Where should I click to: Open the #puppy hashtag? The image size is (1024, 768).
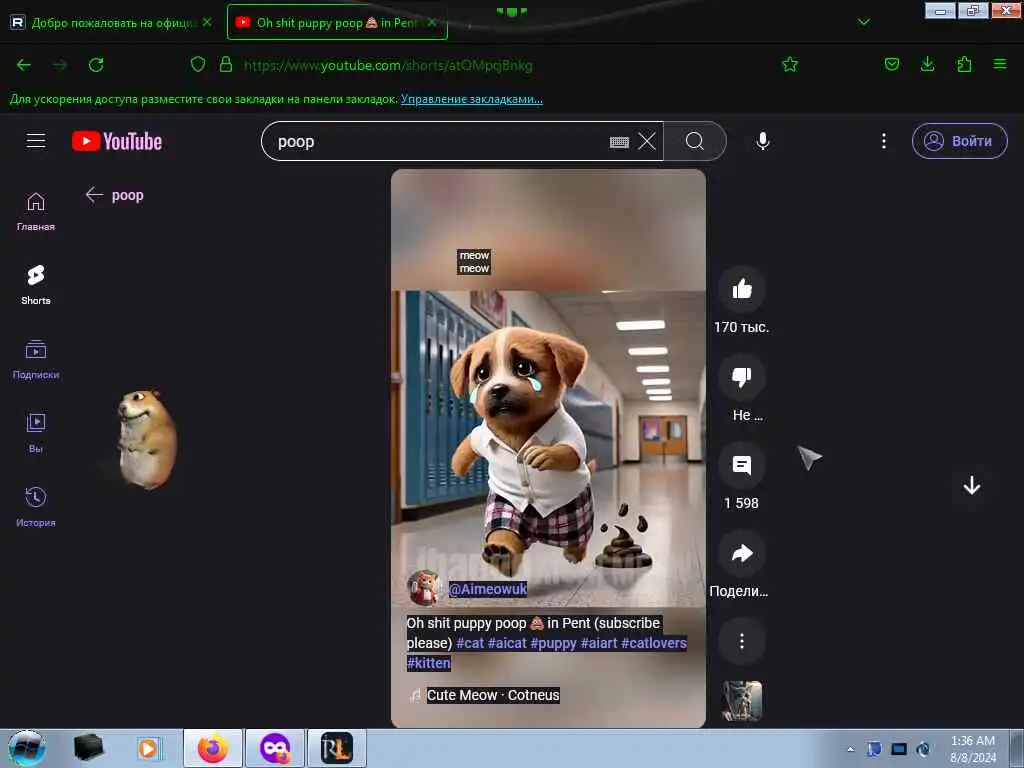[x=553, y=643]
